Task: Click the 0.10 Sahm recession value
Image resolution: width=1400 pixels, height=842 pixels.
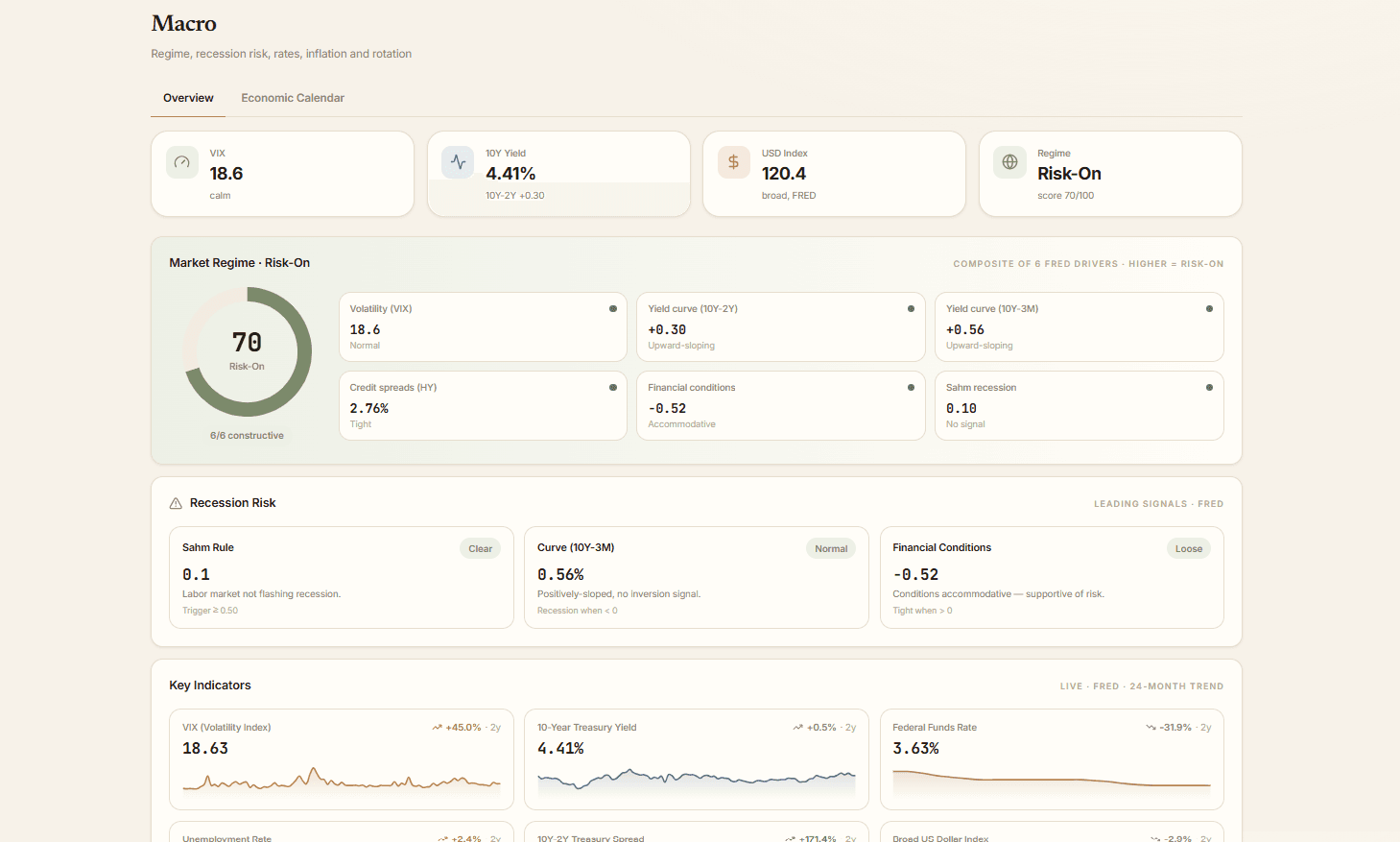Action: (961, 408)
